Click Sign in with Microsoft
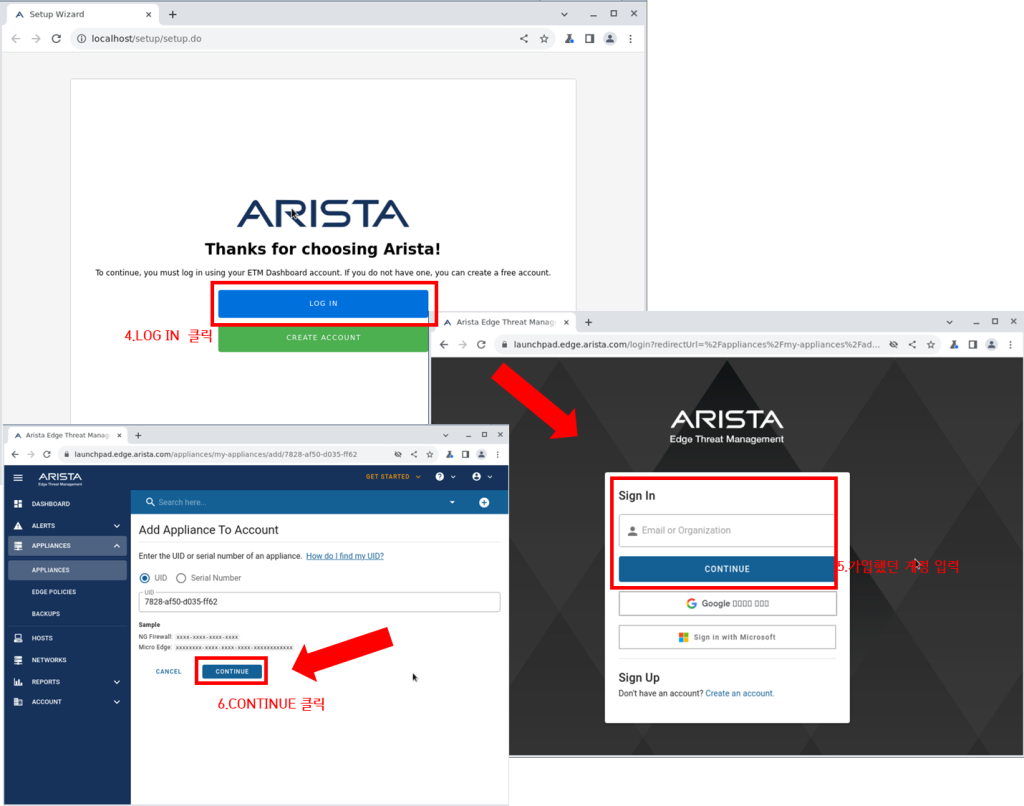The image size is (1024, 806). [728, 637]
